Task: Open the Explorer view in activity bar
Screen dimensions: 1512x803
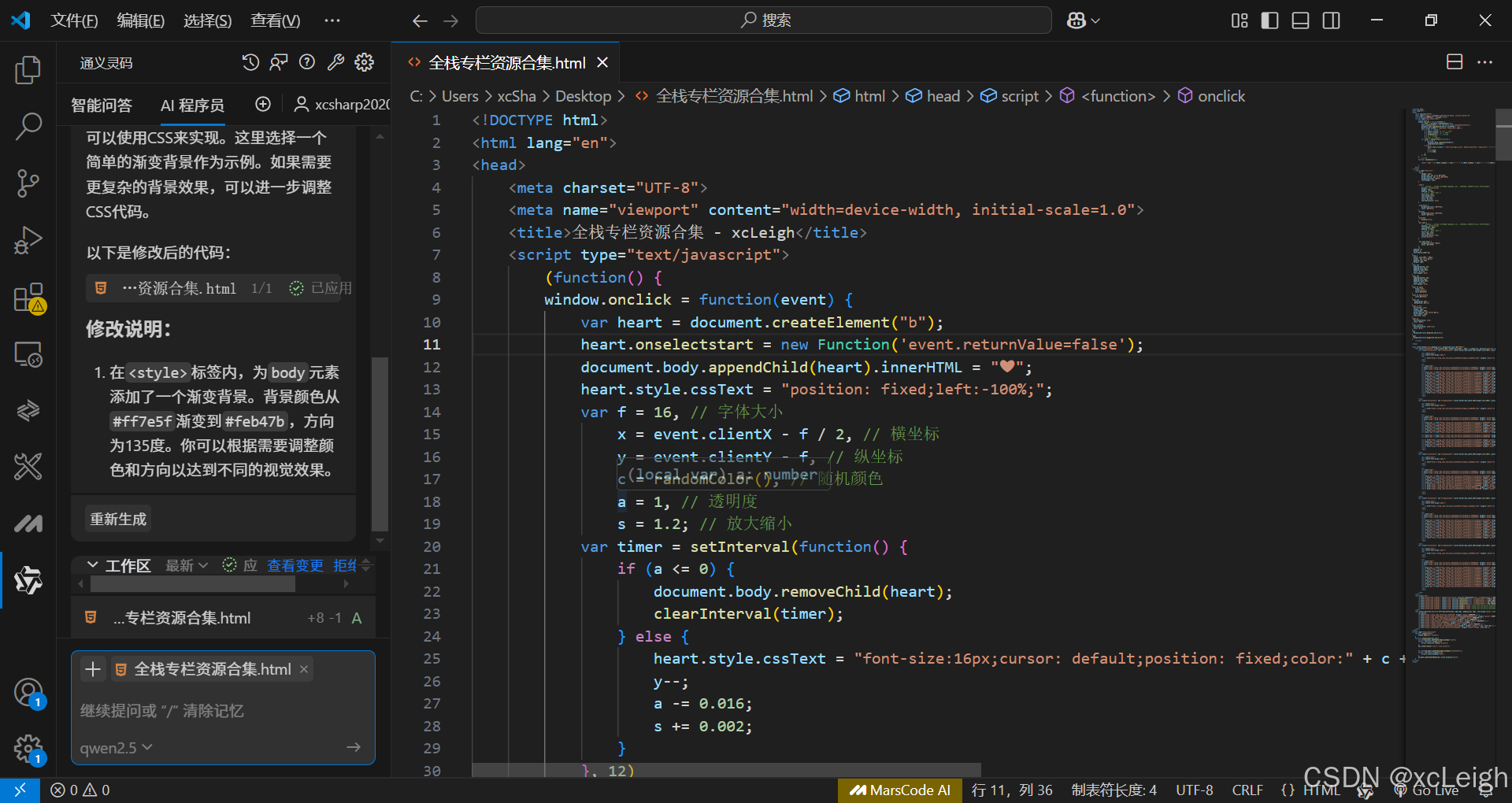Action: point(28,70)
